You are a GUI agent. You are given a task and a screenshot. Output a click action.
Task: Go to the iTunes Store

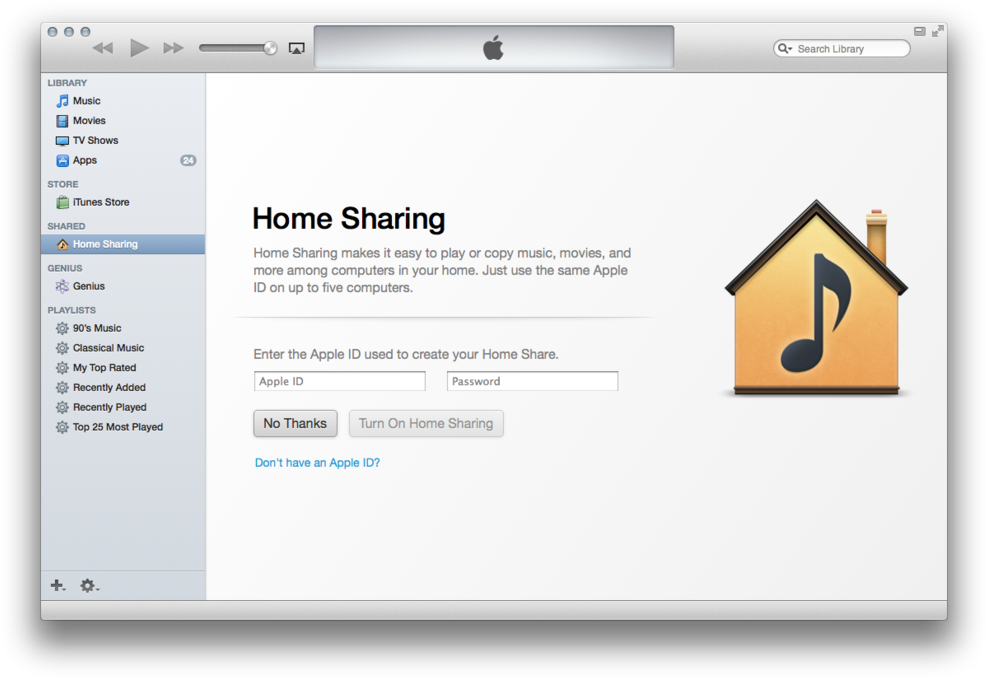coord(123,202)
